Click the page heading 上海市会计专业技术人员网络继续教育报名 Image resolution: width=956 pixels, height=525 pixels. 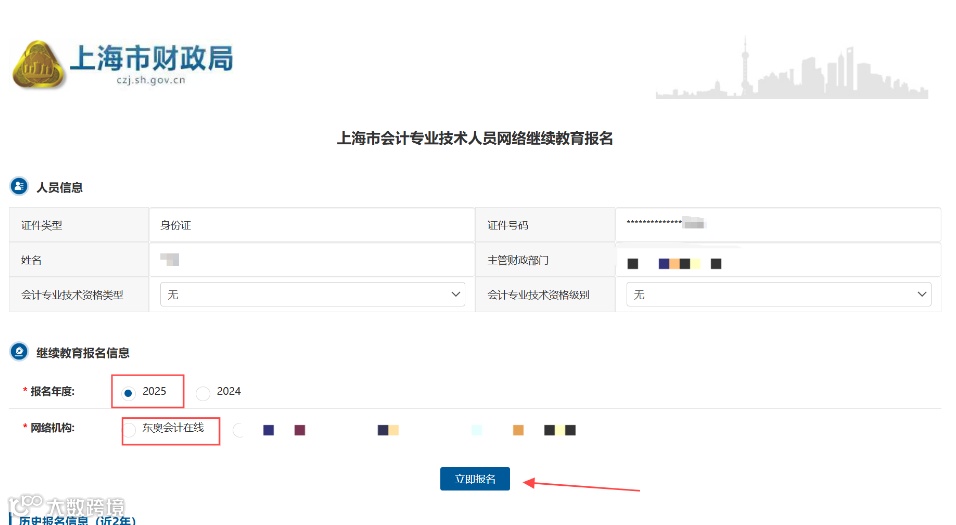click(475, 138)
